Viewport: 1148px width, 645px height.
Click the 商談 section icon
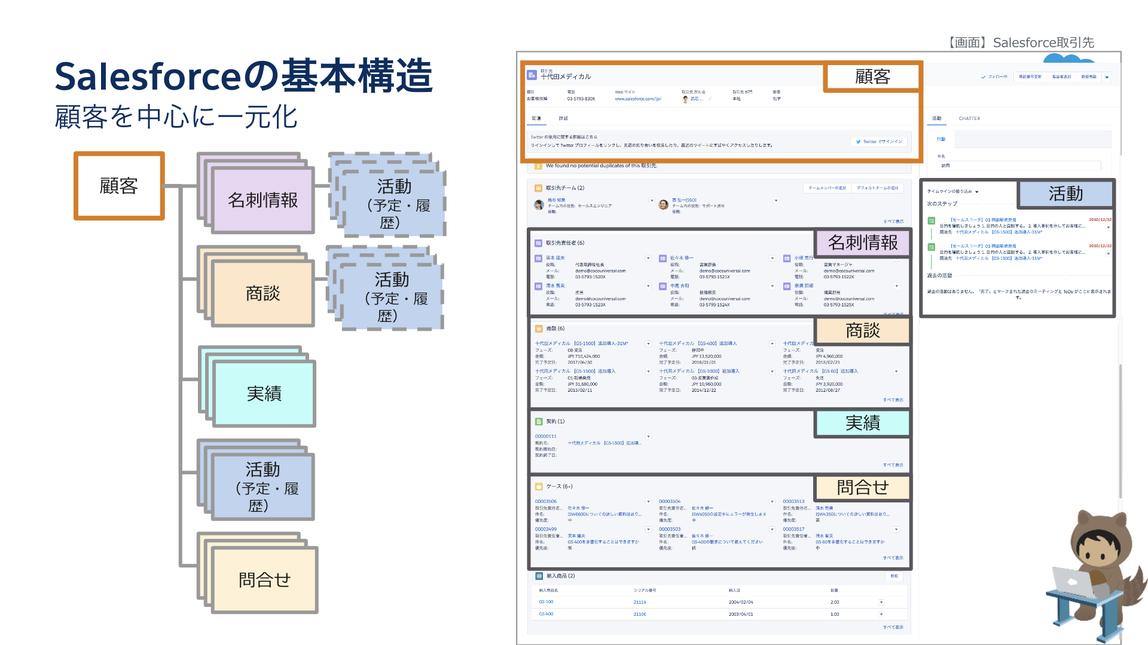tap(539, 329)
